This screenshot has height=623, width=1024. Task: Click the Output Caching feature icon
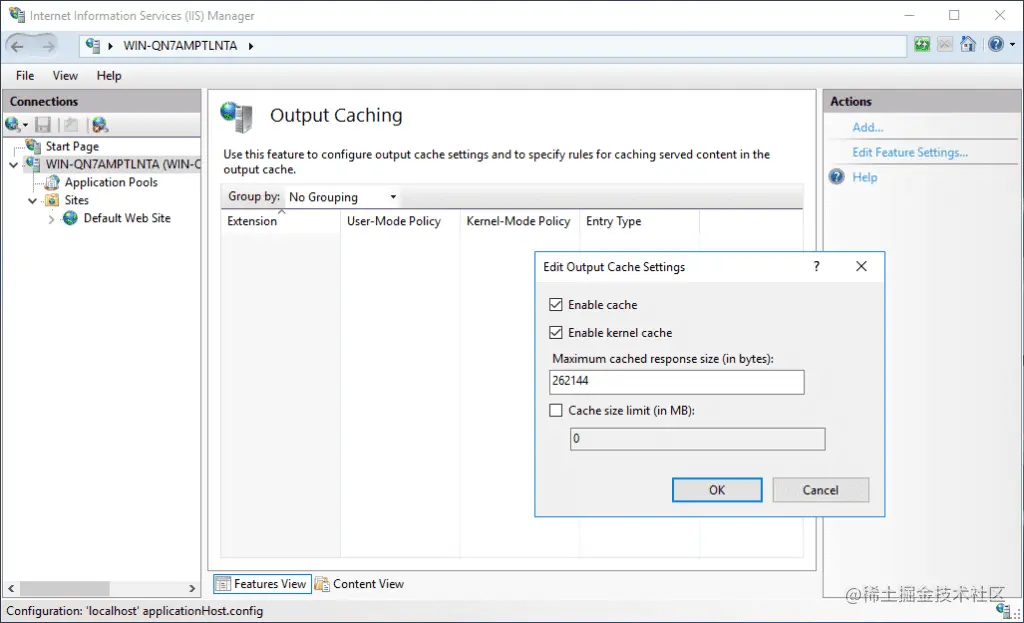click(236, 117)
